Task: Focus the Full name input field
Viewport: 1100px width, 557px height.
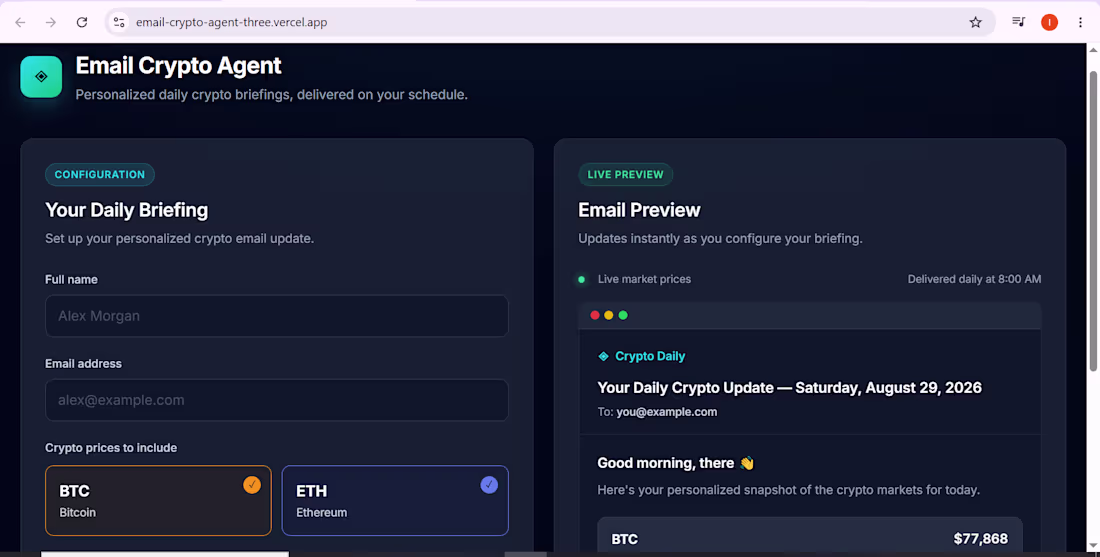Action: 277,316
